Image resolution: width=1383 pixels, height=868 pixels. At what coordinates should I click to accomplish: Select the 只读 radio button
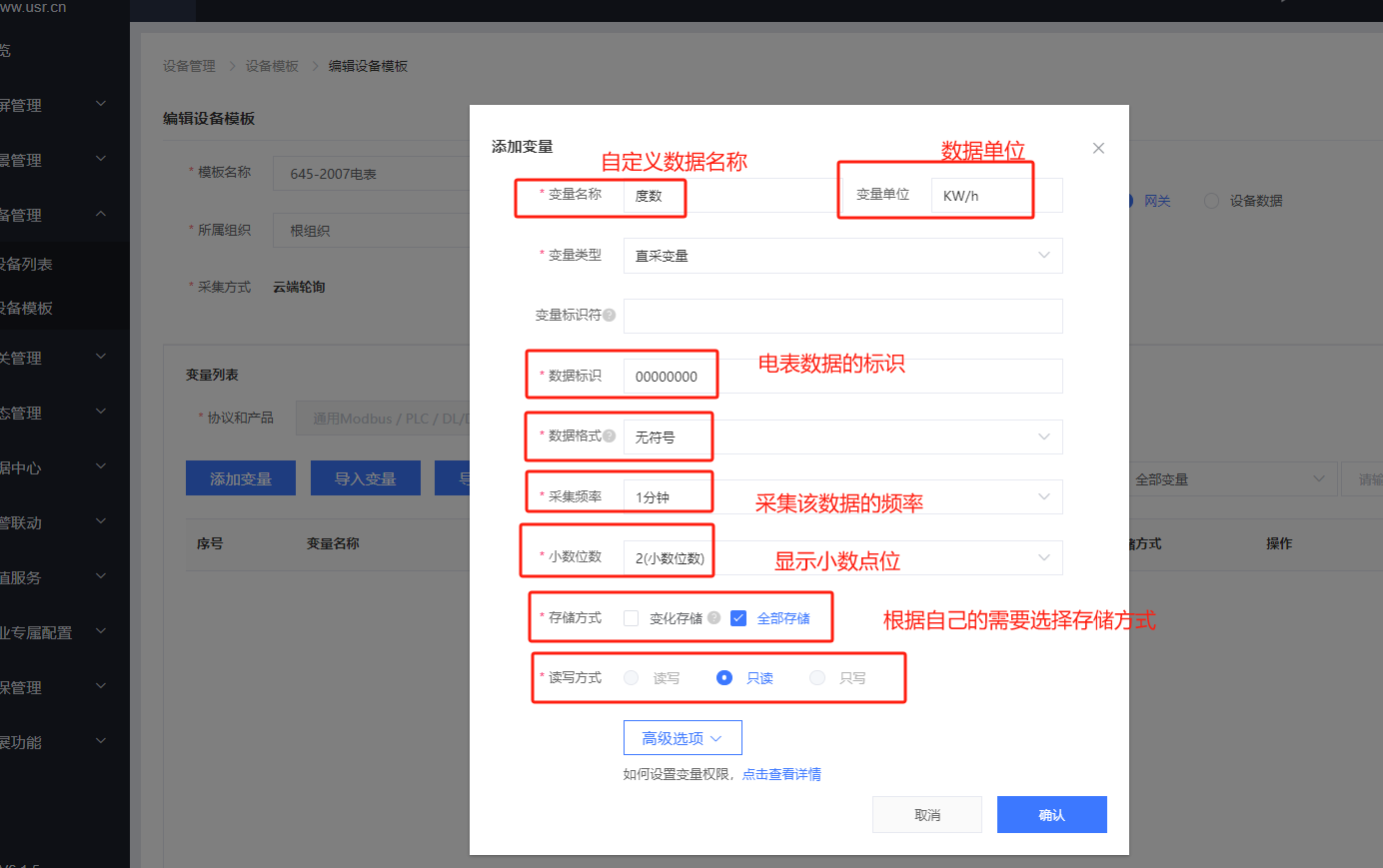(x=724, y=678)
